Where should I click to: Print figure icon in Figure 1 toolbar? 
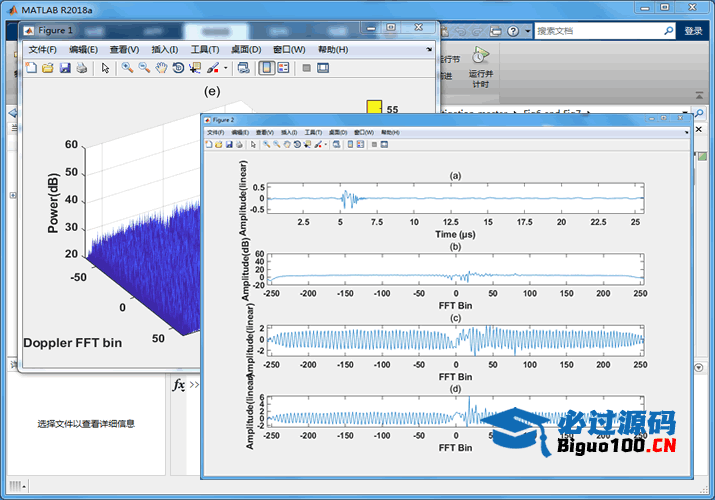click(82, 68)
